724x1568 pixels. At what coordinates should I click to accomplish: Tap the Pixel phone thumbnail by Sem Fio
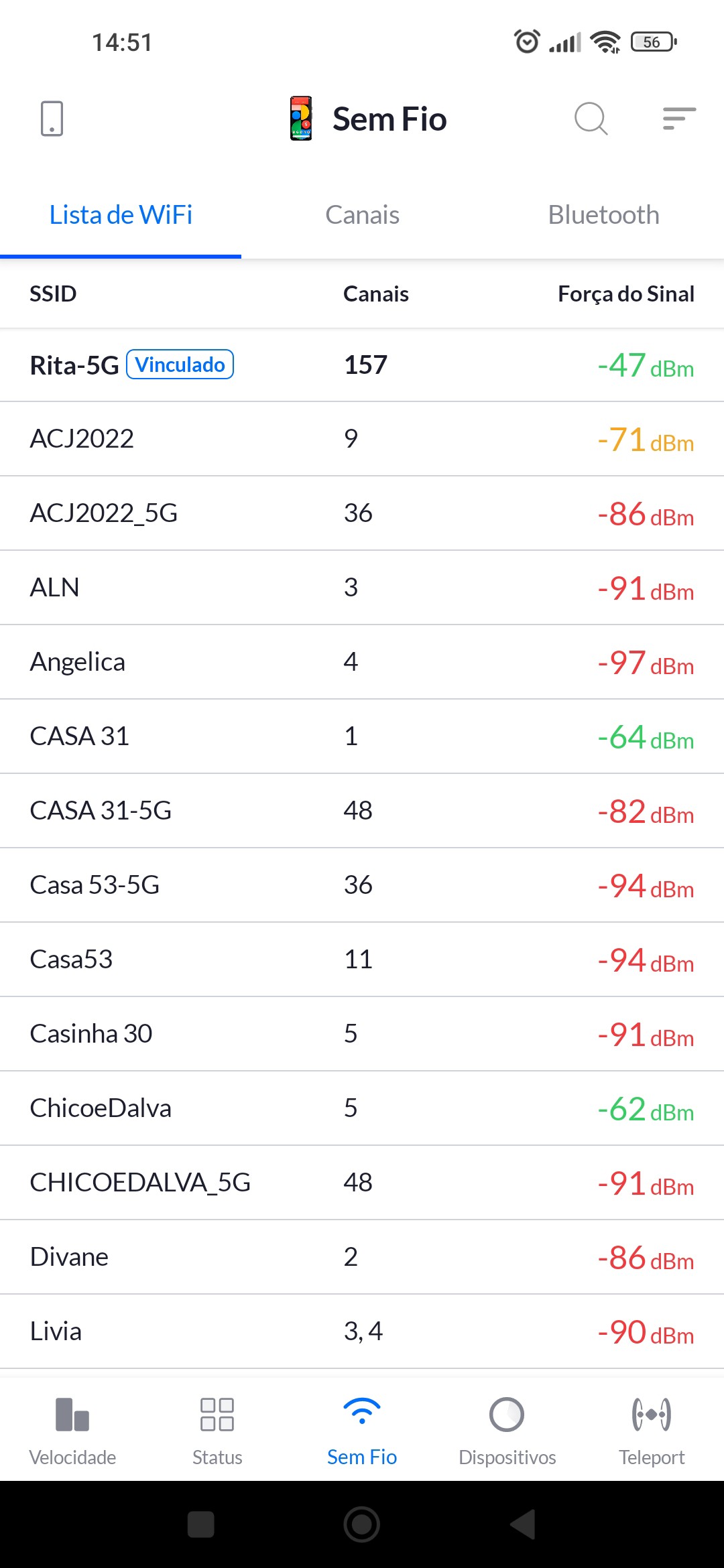[x=301, y=119]
